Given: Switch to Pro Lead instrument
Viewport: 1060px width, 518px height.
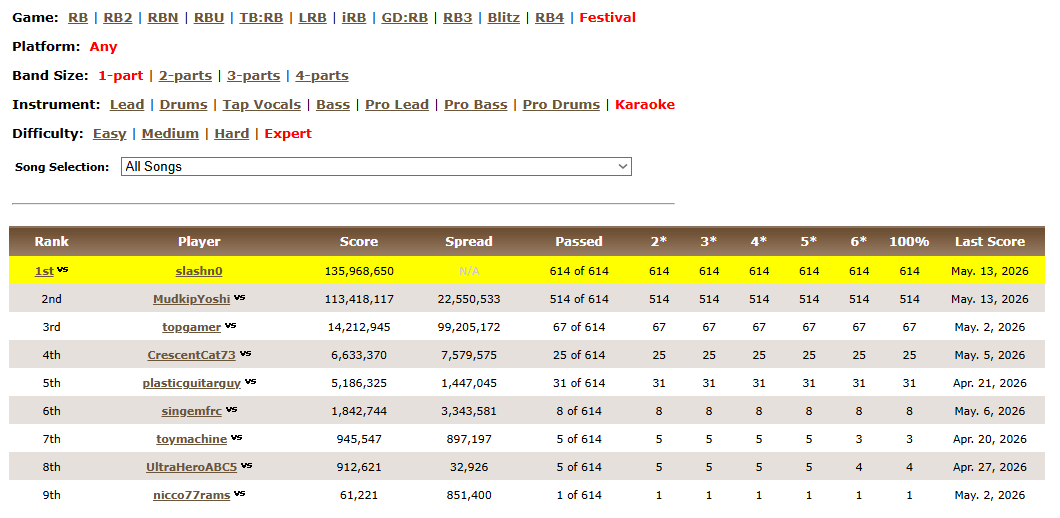Looking at the screenshot, I should tap(397, 105).
